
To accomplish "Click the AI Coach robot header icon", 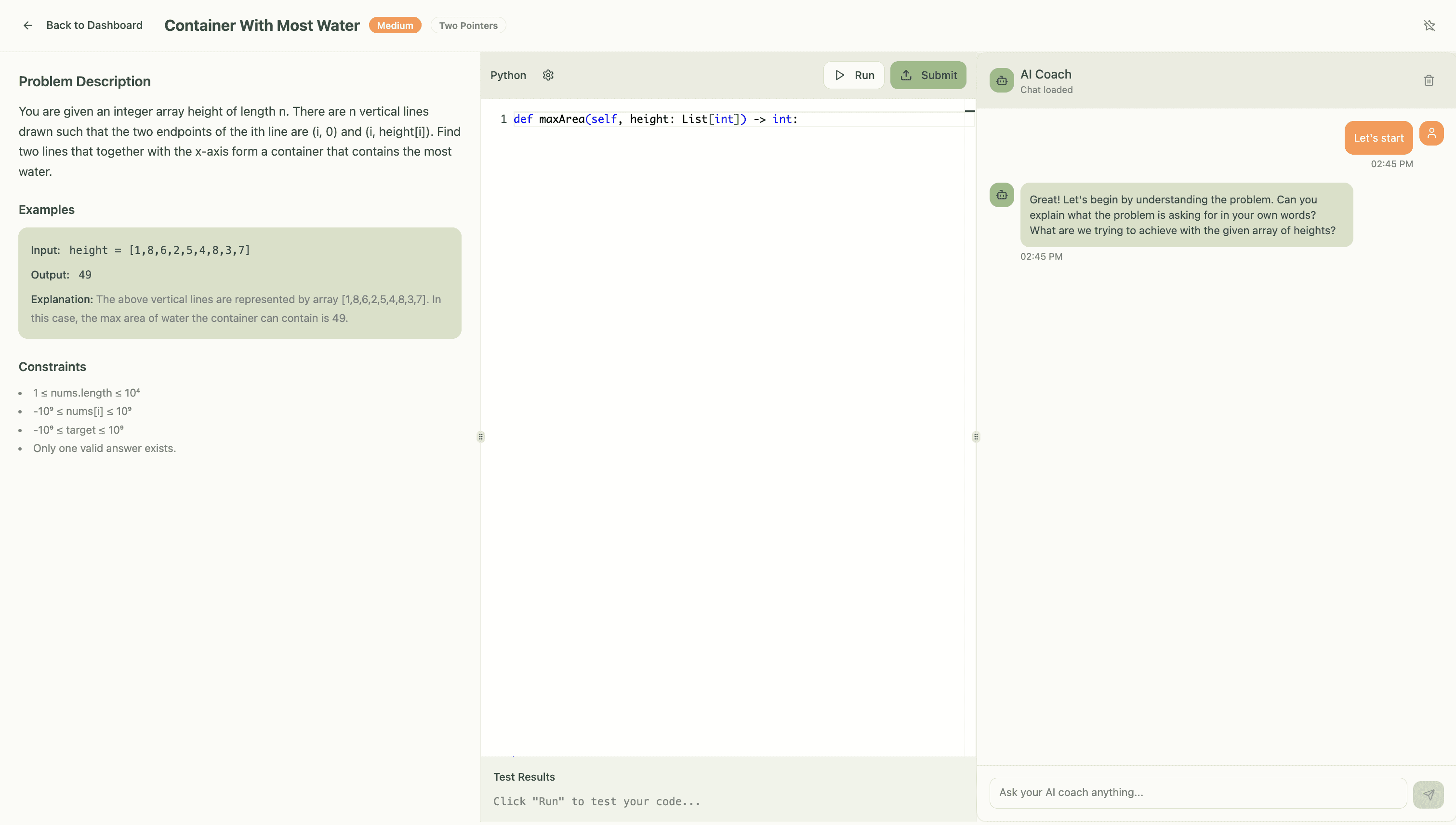I will pos(1002,80).
